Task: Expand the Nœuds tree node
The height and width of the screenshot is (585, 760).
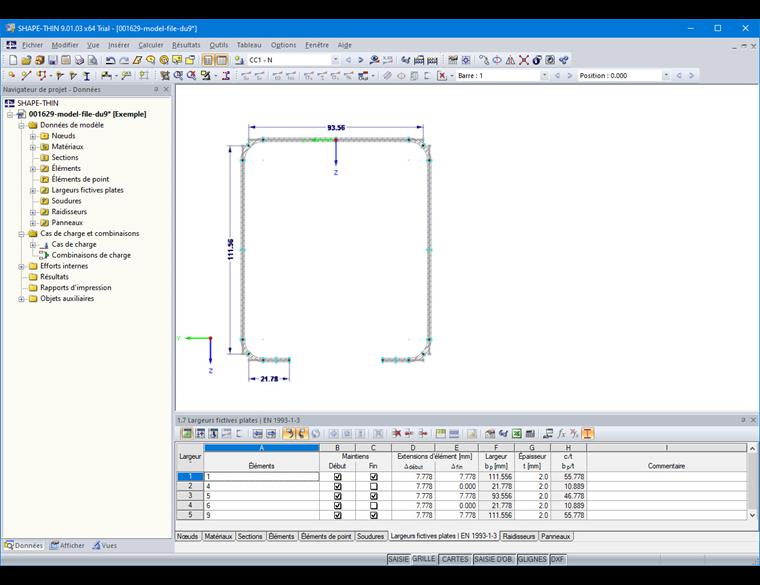Action: pyautogui.click(x=33, y=136)
